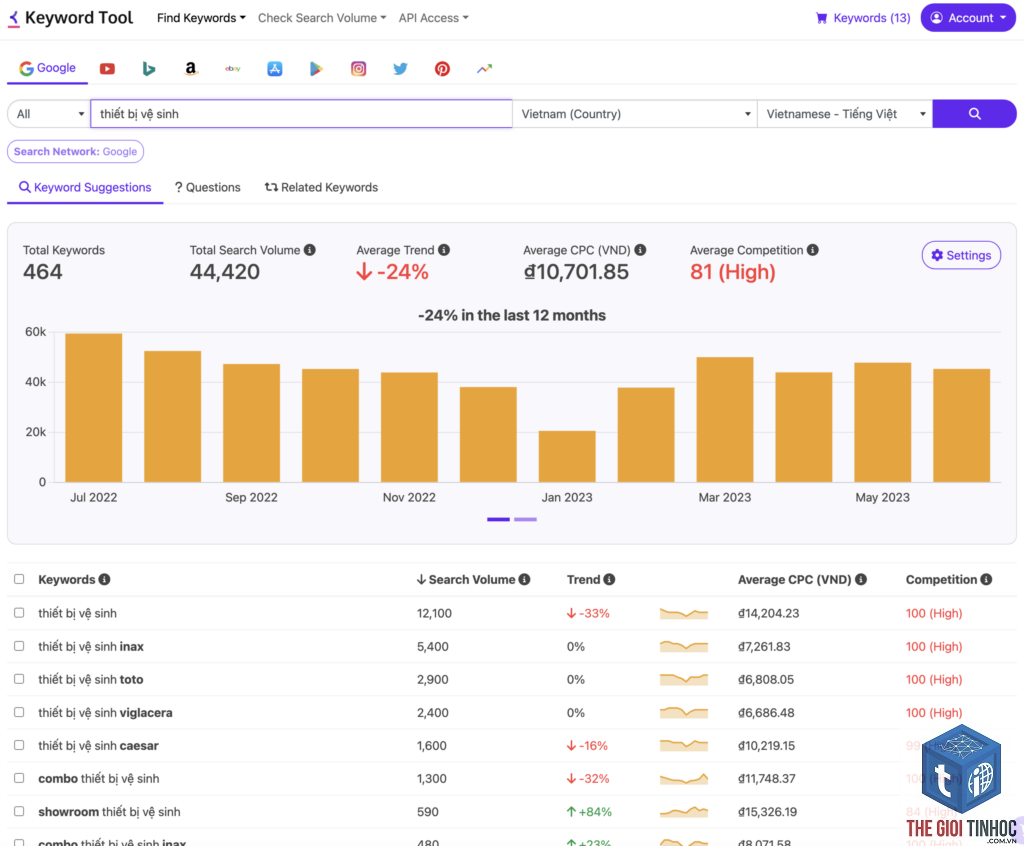Check the 'thiết bị vệ sinh inax' checkbox

click(19, 646)
